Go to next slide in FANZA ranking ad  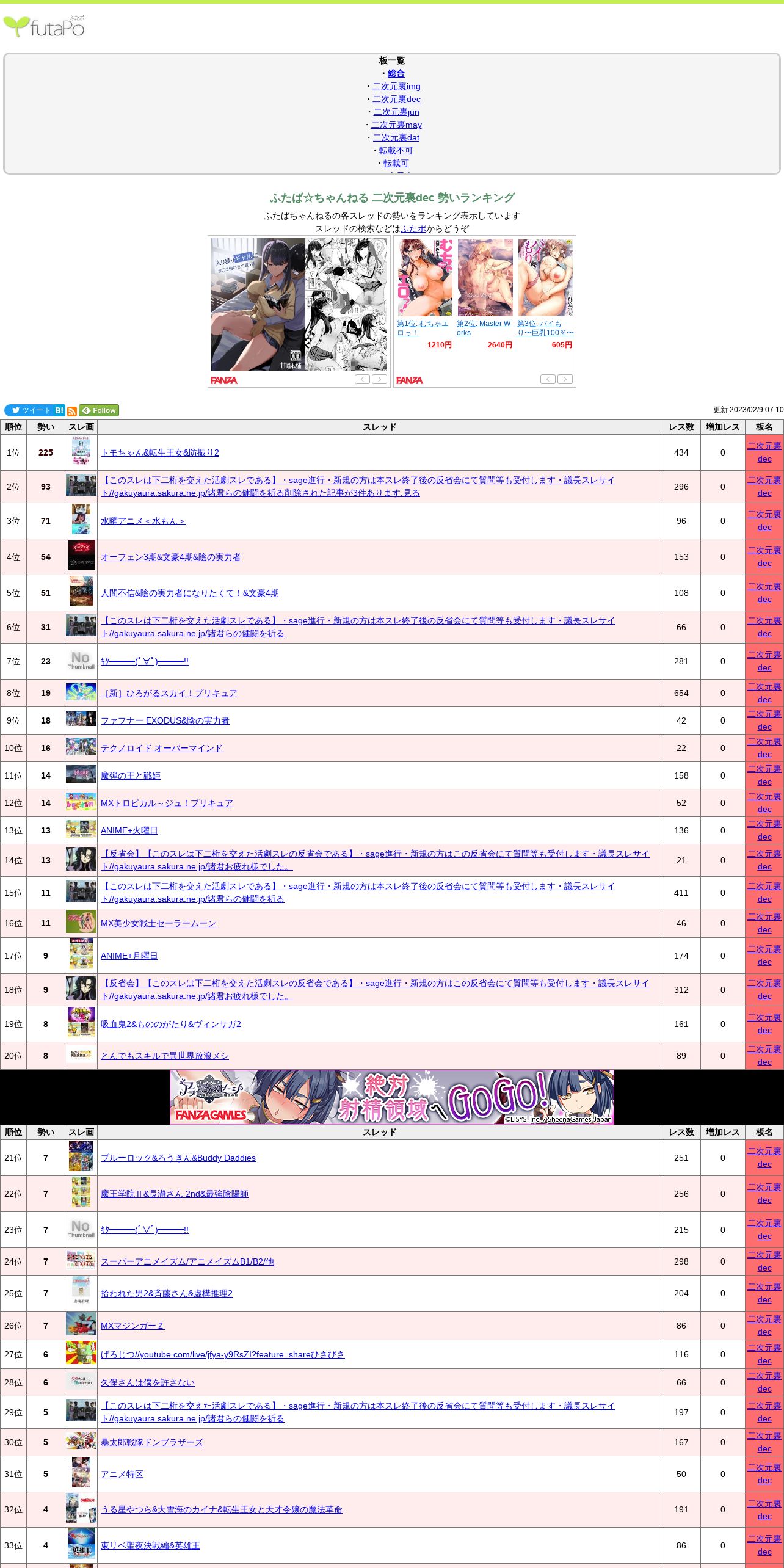pyautogui.click(x=565, y=379)
